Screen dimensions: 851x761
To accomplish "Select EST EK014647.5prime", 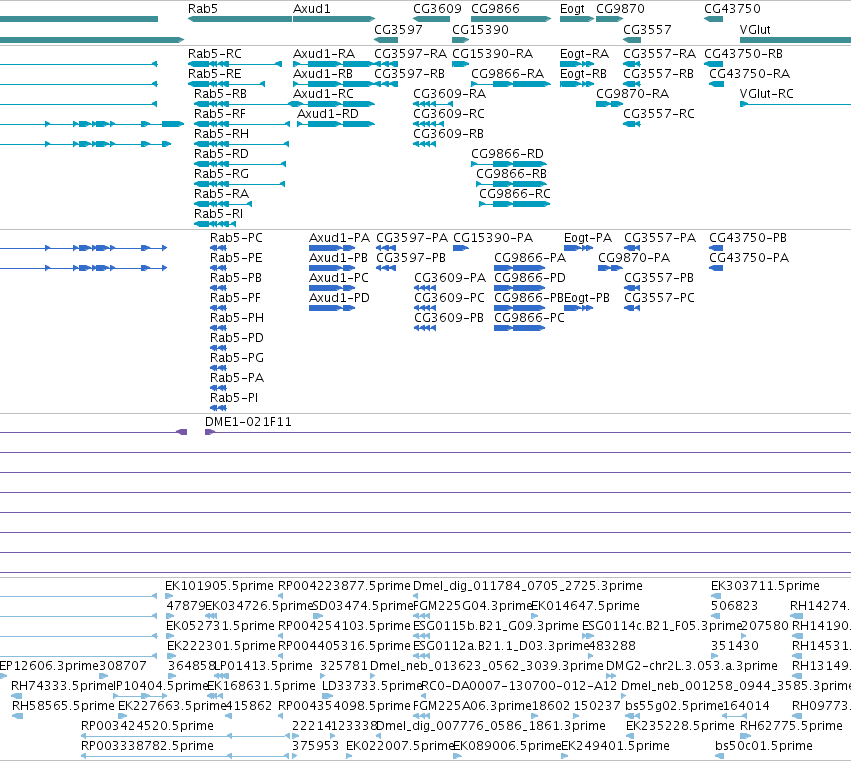I will 585,606.
